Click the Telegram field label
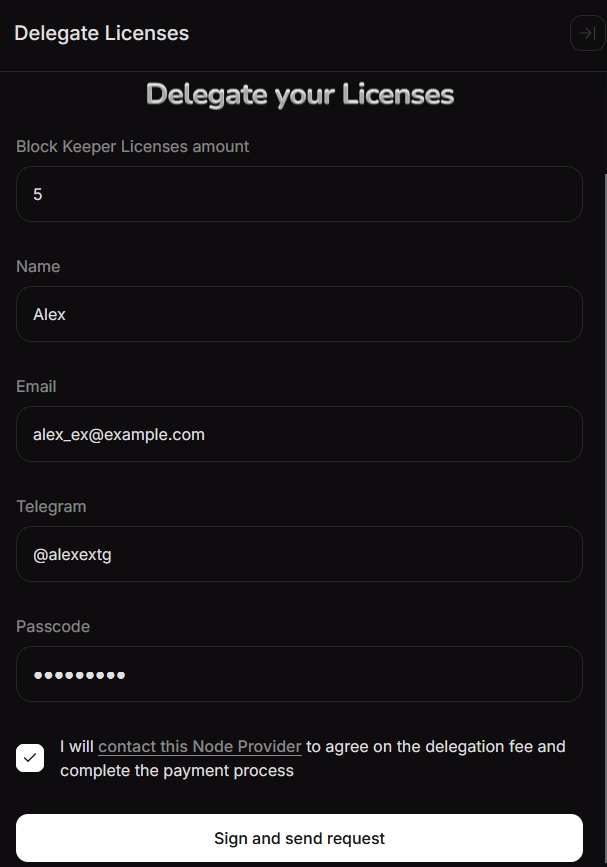Screen dimensions: 607x867 (x=51, y=506)
